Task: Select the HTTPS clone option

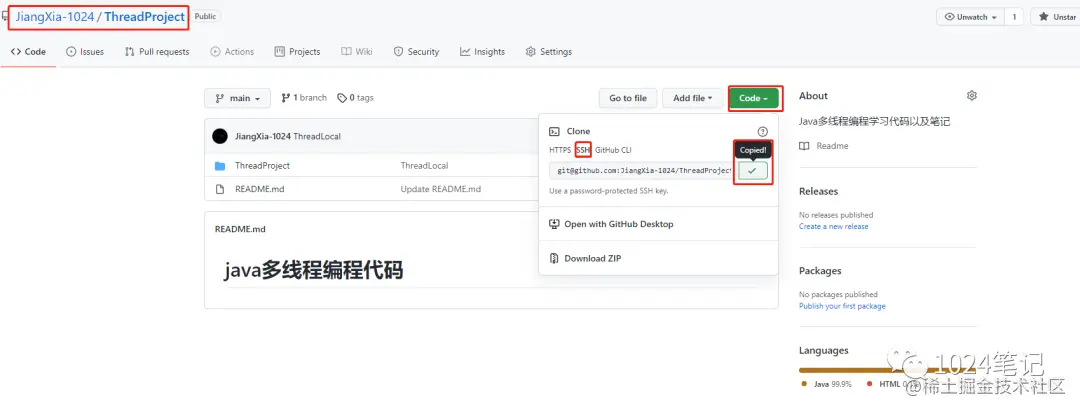Action: 560,149
